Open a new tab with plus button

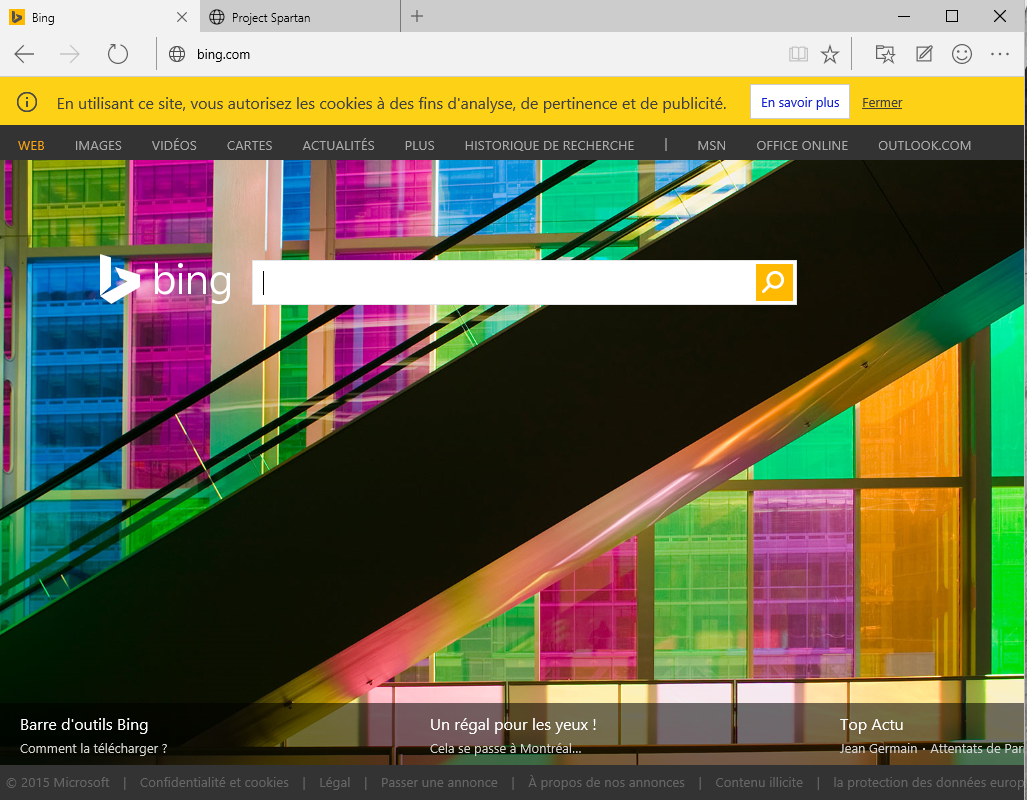pos(417,16)
